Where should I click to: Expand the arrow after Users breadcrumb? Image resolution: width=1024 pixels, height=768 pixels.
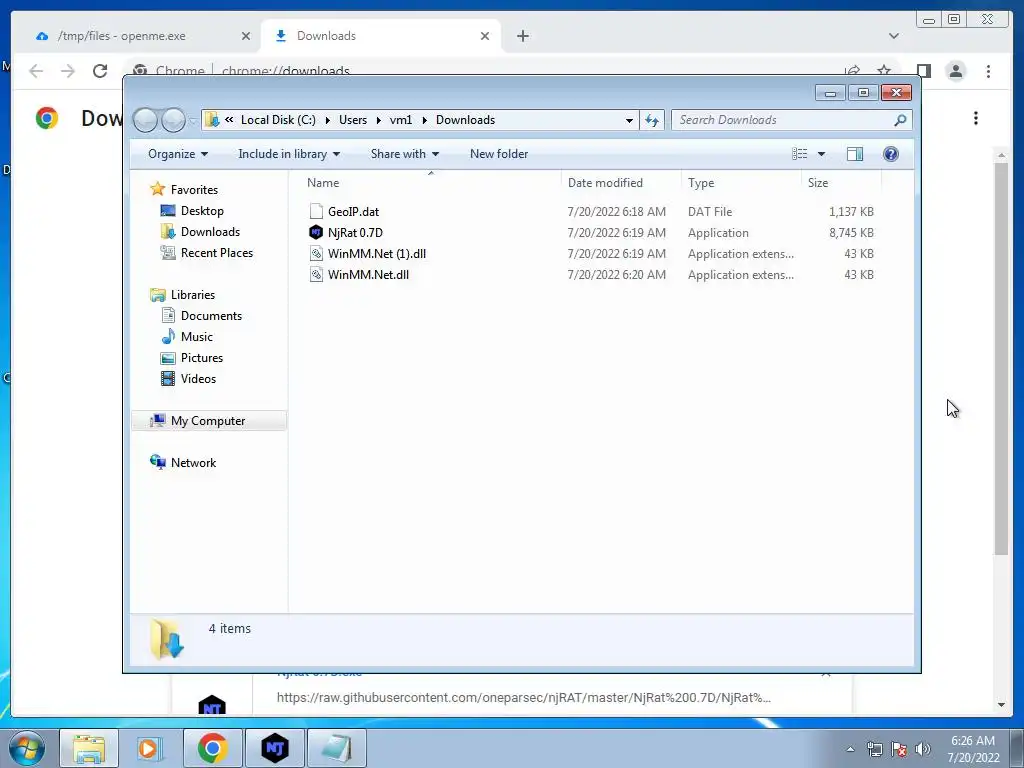point(378,120)
